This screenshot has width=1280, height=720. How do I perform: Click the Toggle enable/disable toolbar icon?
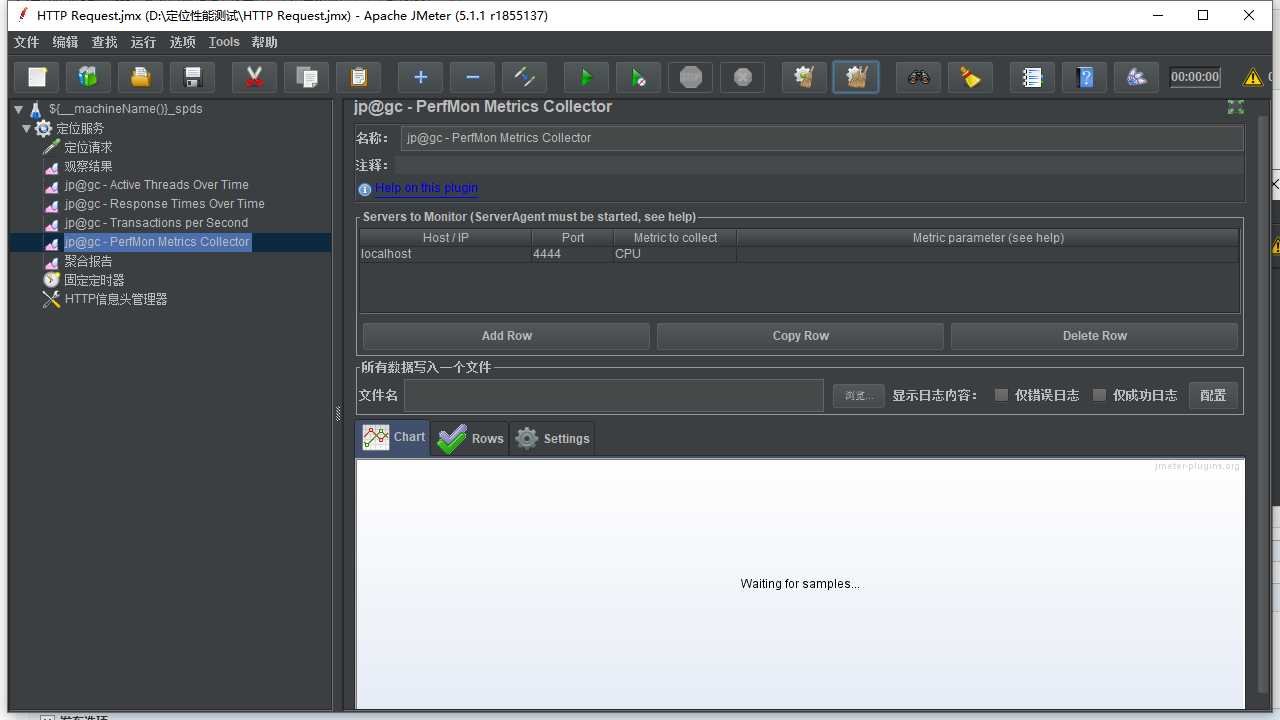click(525, 77)
